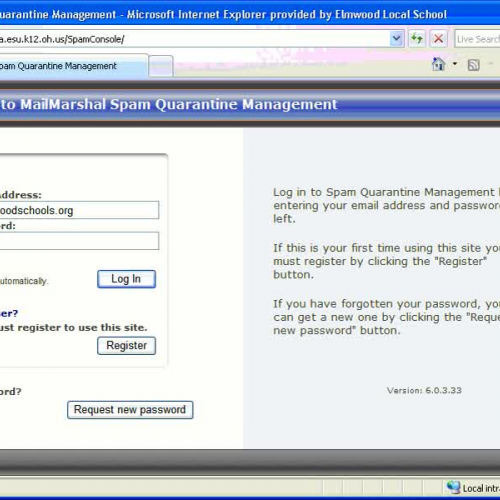
Task: Click the Local intranet zone icon
Action: (453, 487)
